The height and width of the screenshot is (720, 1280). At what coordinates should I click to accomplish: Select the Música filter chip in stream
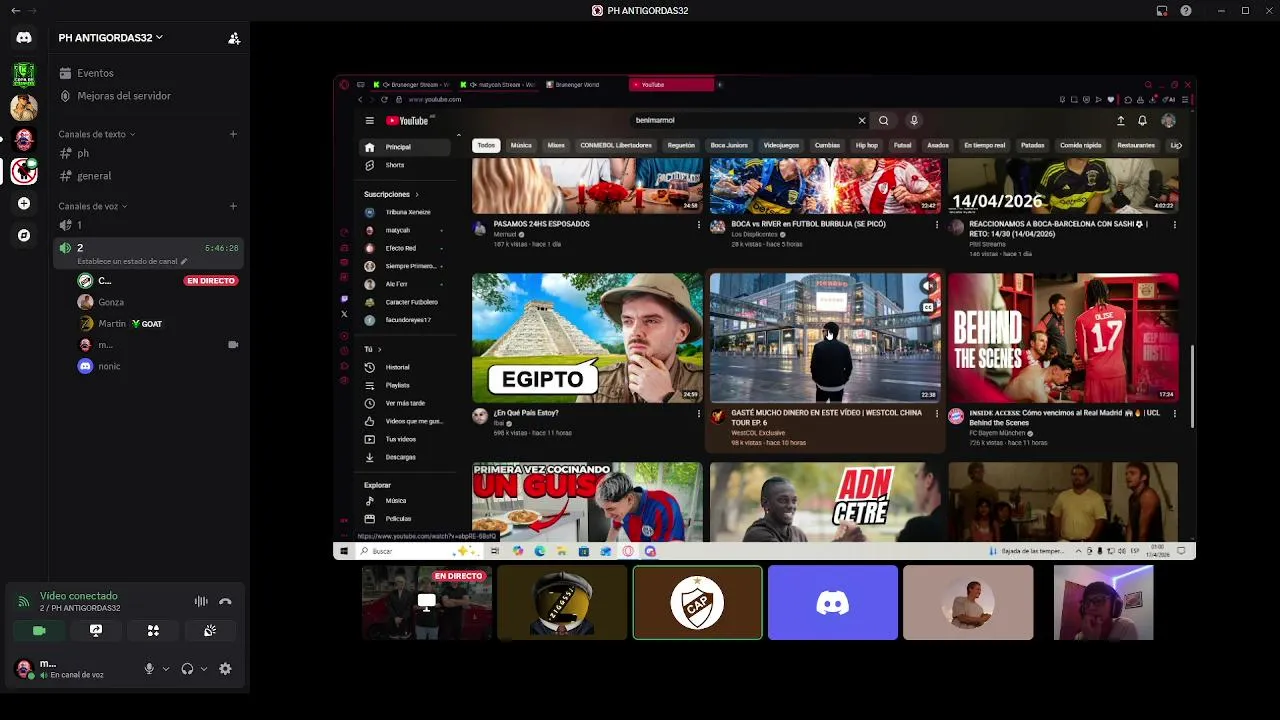pos(521,145)
